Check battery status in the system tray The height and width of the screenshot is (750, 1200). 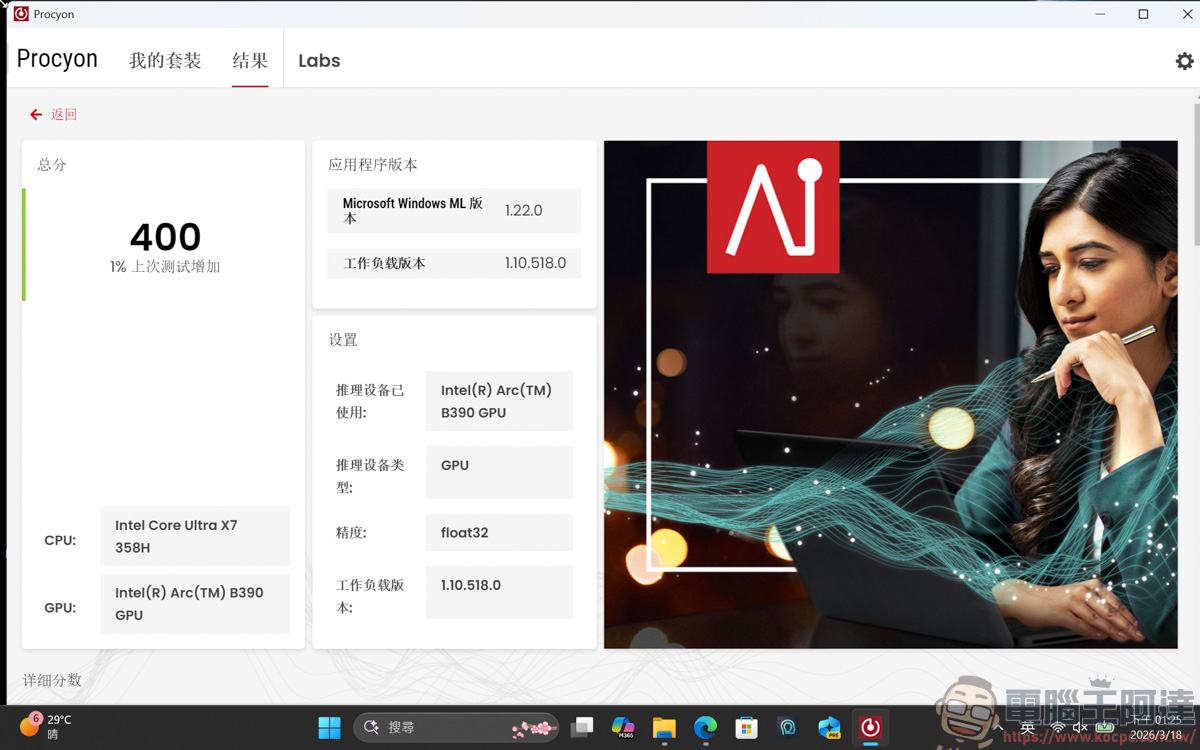(x=1104, y=728)
